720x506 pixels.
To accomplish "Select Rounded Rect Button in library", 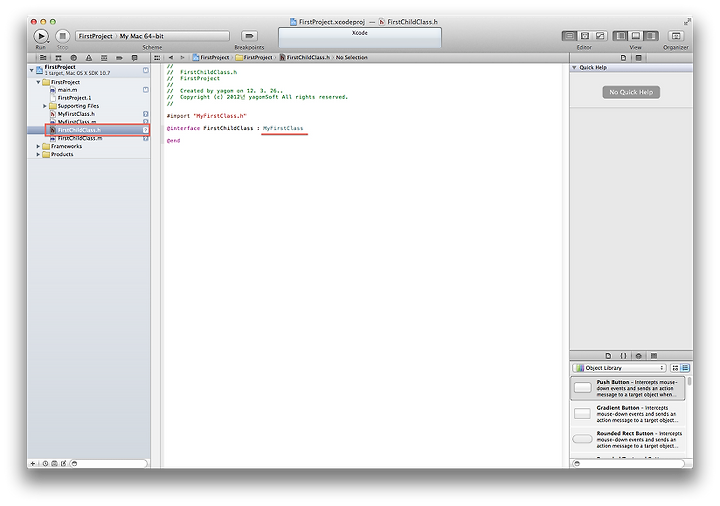I will 628,440.
